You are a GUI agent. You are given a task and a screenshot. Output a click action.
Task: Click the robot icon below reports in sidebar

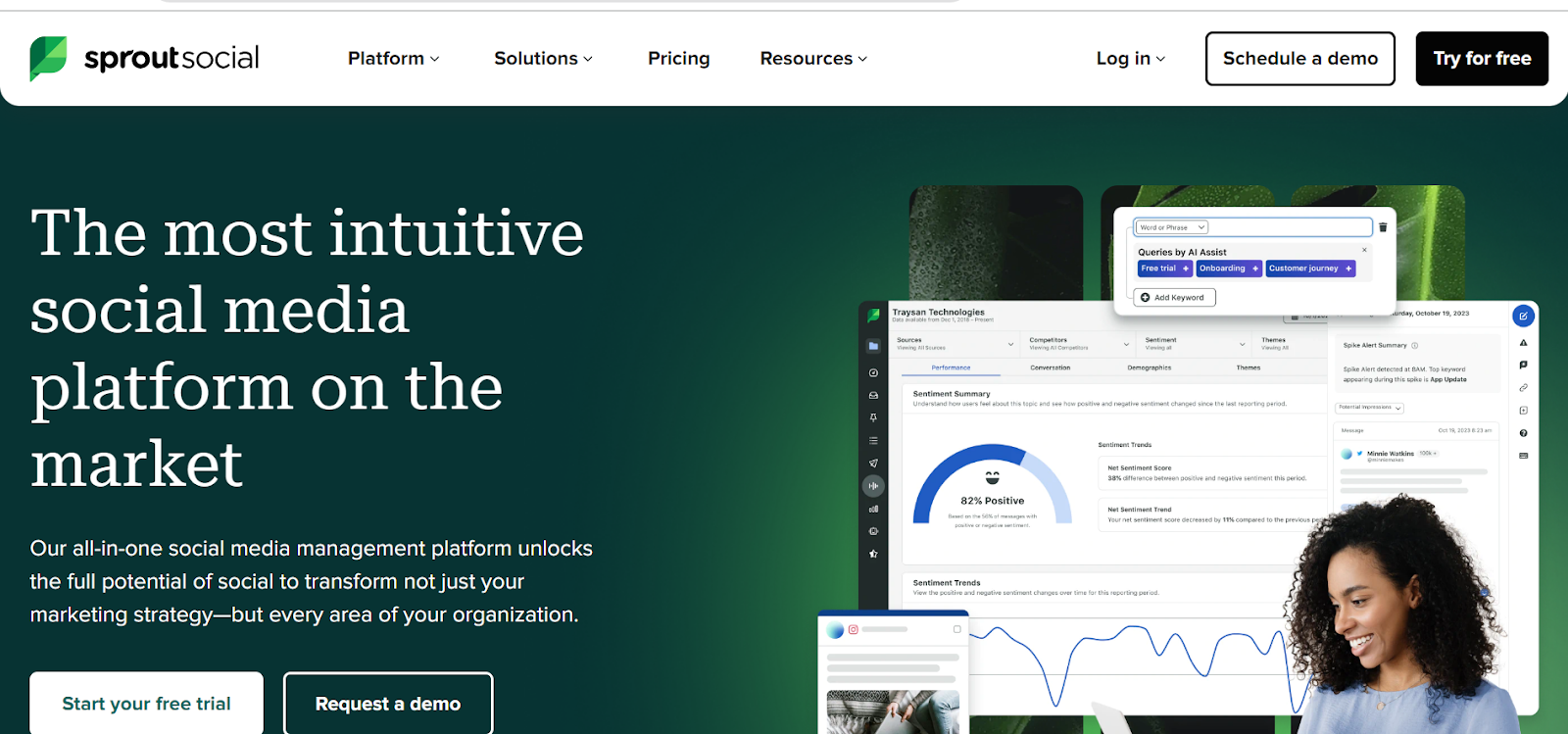873,531
